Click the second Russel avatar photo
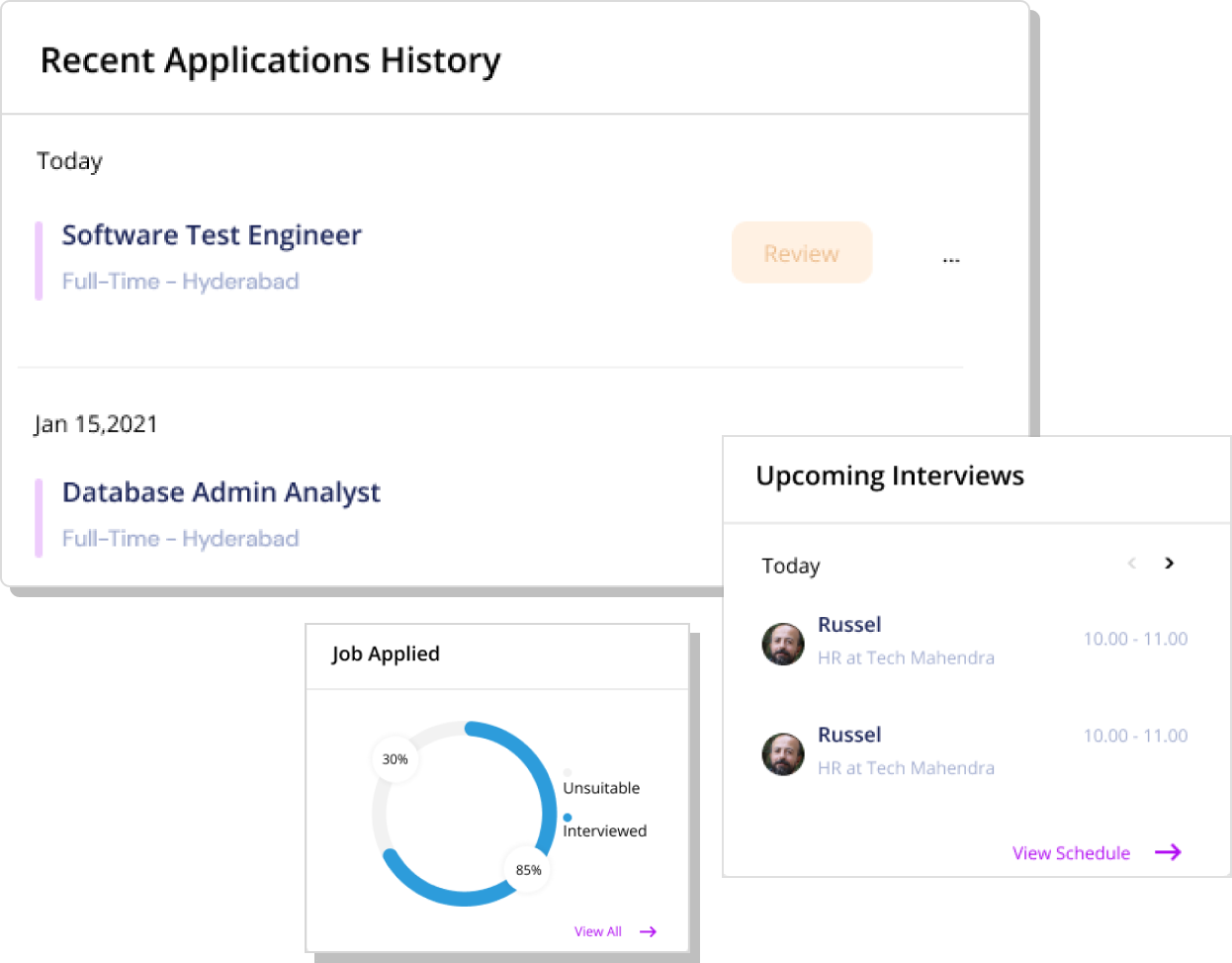1232x963 pixels. pyautogui.click(x=783, y=753)
